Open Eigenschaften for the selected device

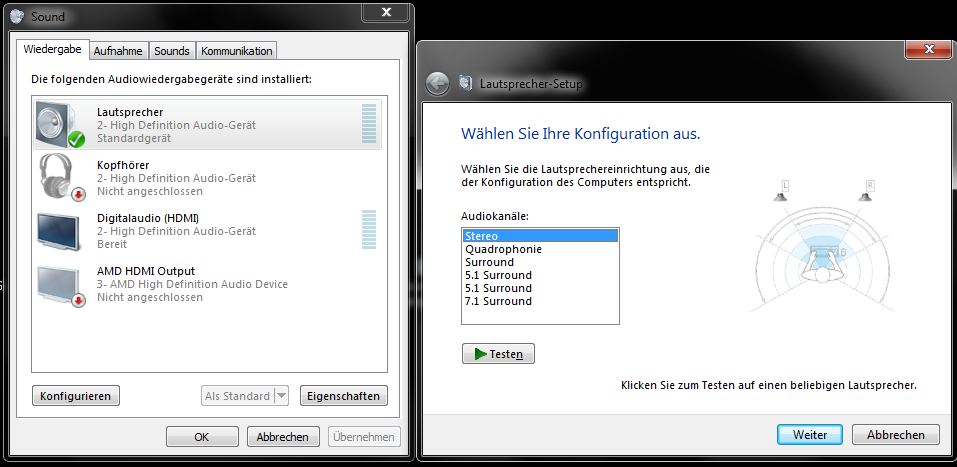coord(343,396)
